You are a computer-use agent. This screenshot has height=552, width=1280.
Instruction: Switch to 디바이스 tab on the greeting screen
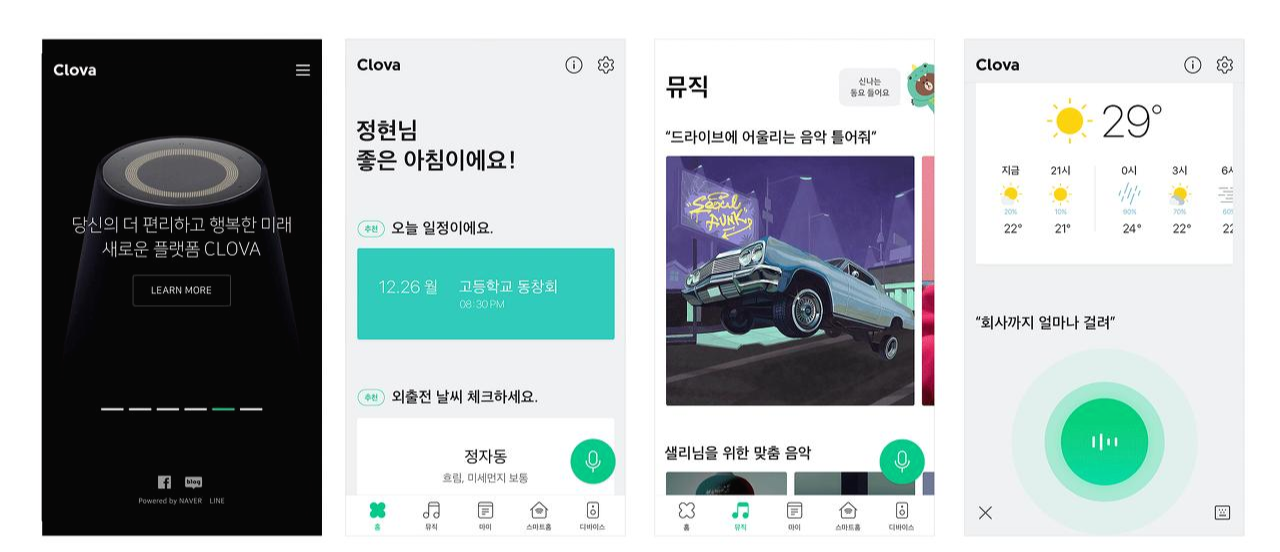(x=592, y=515)
